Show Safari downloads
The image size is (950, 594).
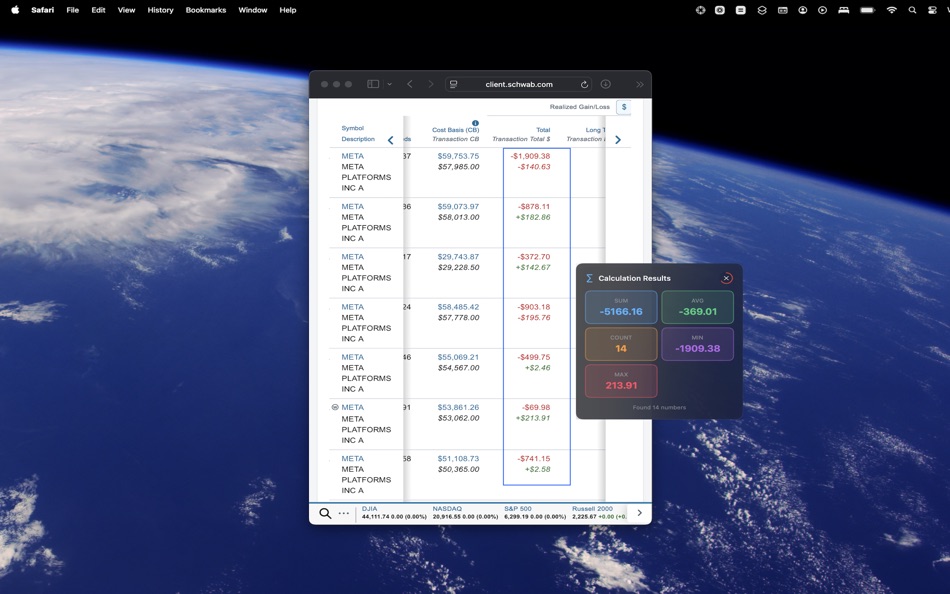(605, 84)
